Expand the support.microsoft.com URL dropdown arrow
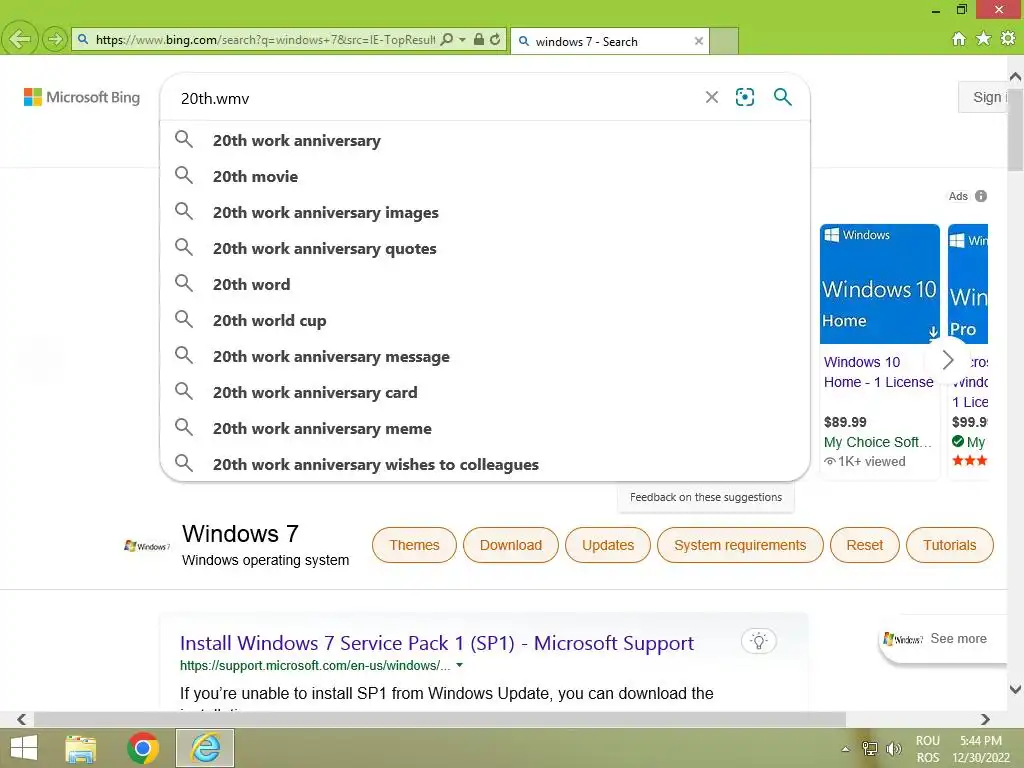This screenshot has height=768, width=1024. pyautogui.click(x=460, y=665)
